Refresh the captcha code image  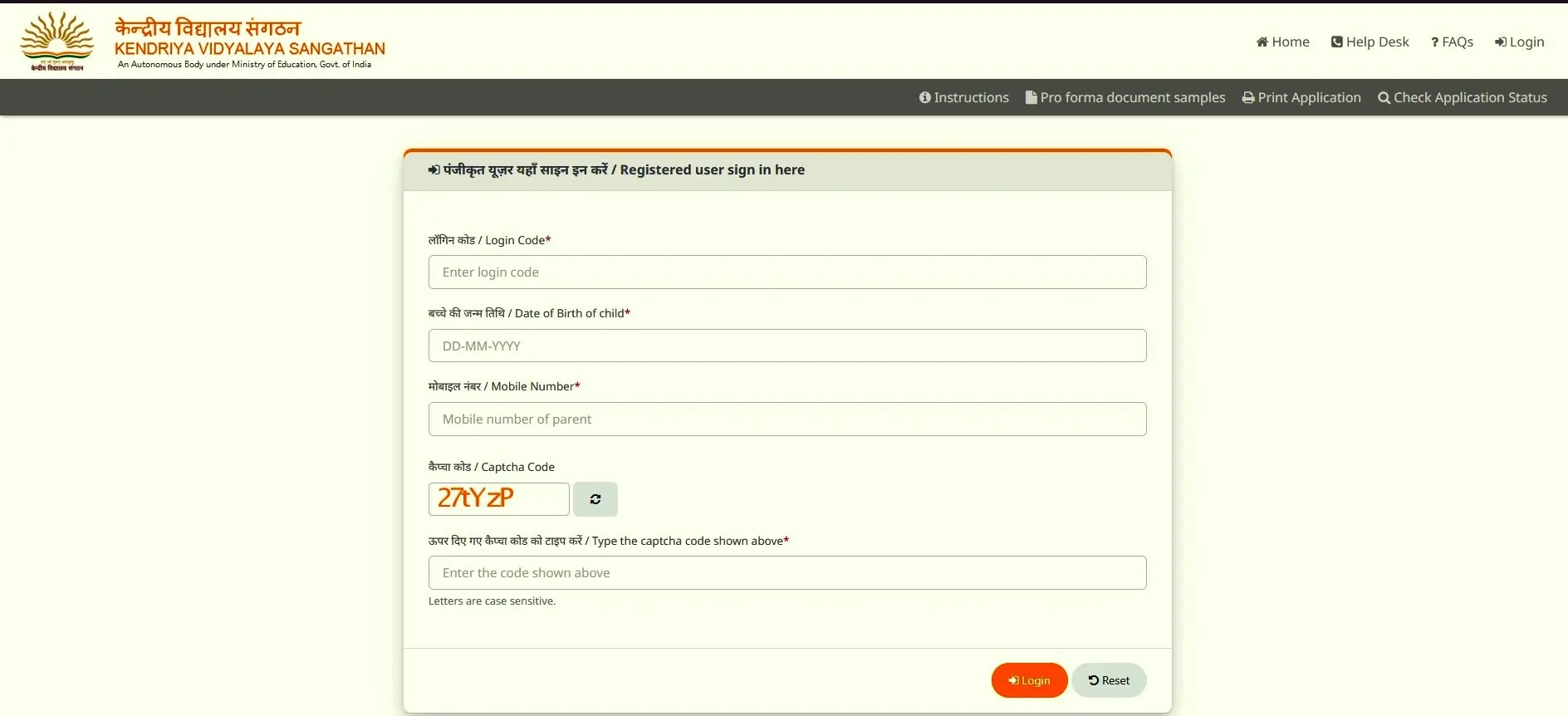point(595,499)
